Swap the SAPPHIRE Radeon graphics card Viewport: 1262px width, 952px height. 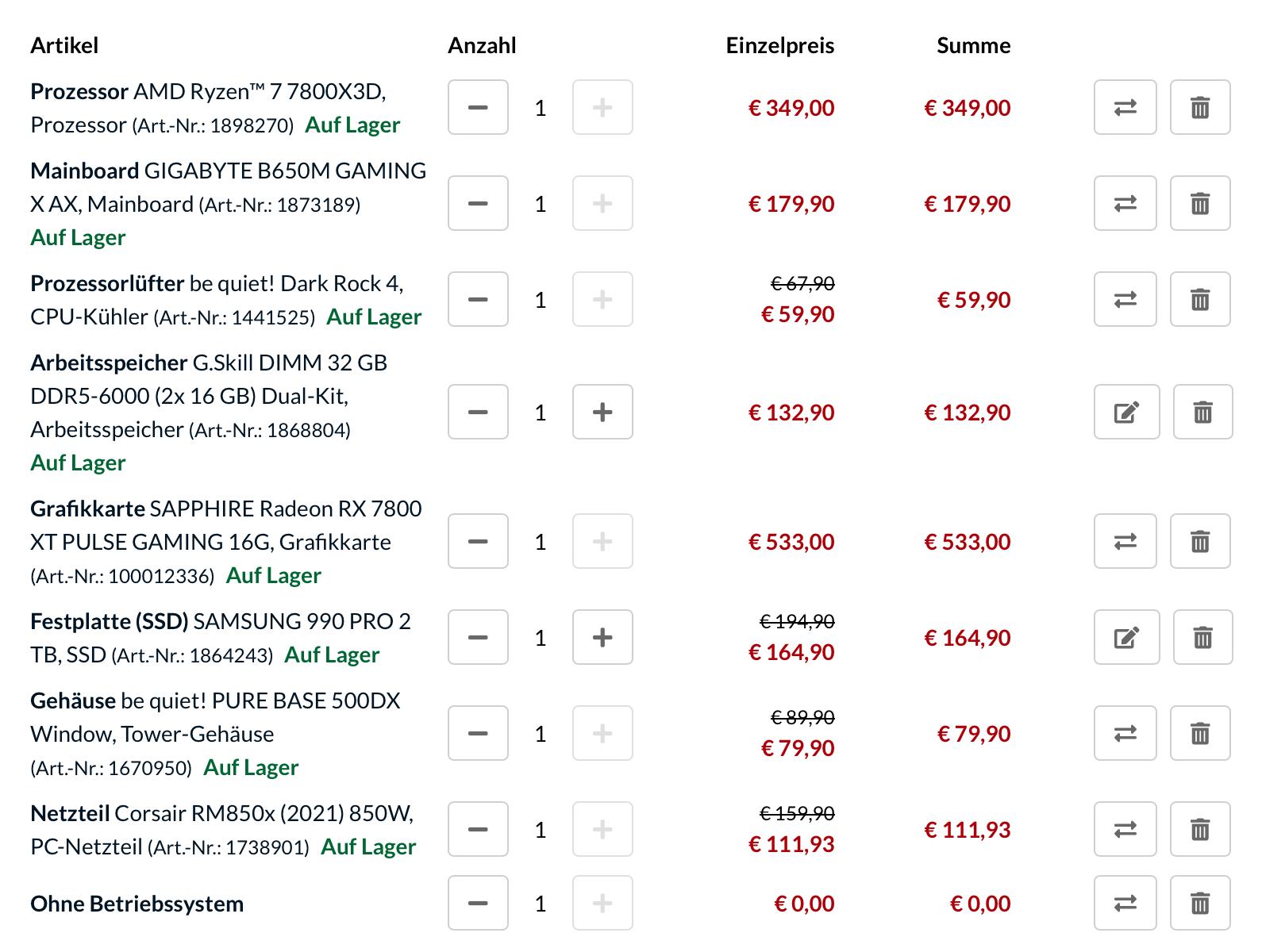pyautogui.click(x=1125, y=541)
